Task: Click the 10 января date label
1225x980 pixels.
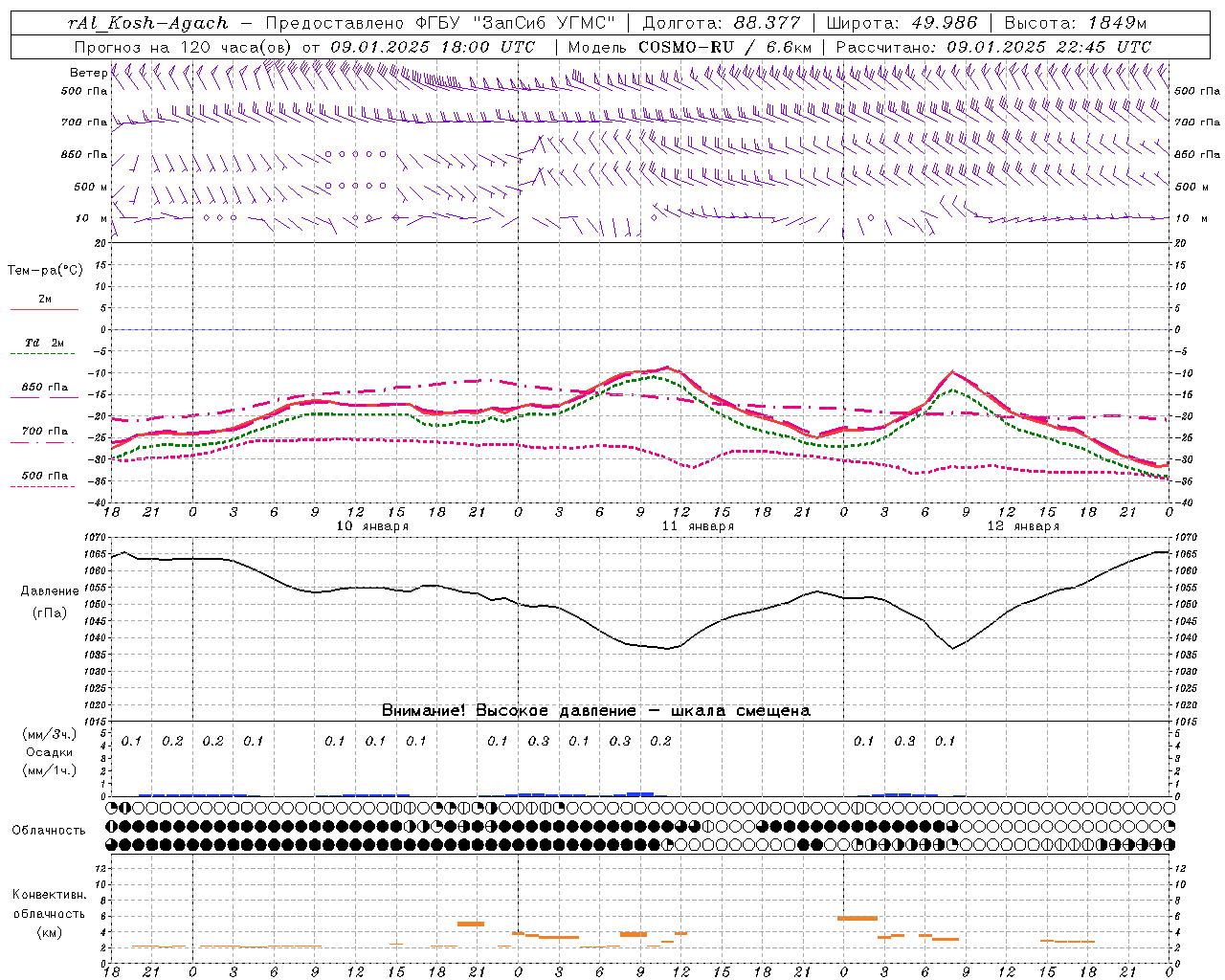Action: [x=372, y=526]
